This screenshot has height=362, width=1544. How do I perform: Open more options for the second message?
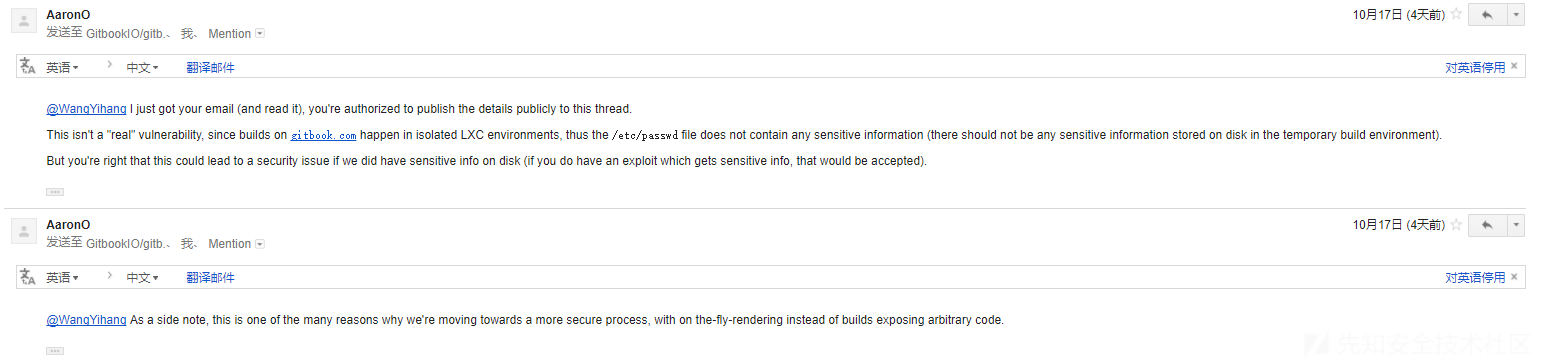1516,225
